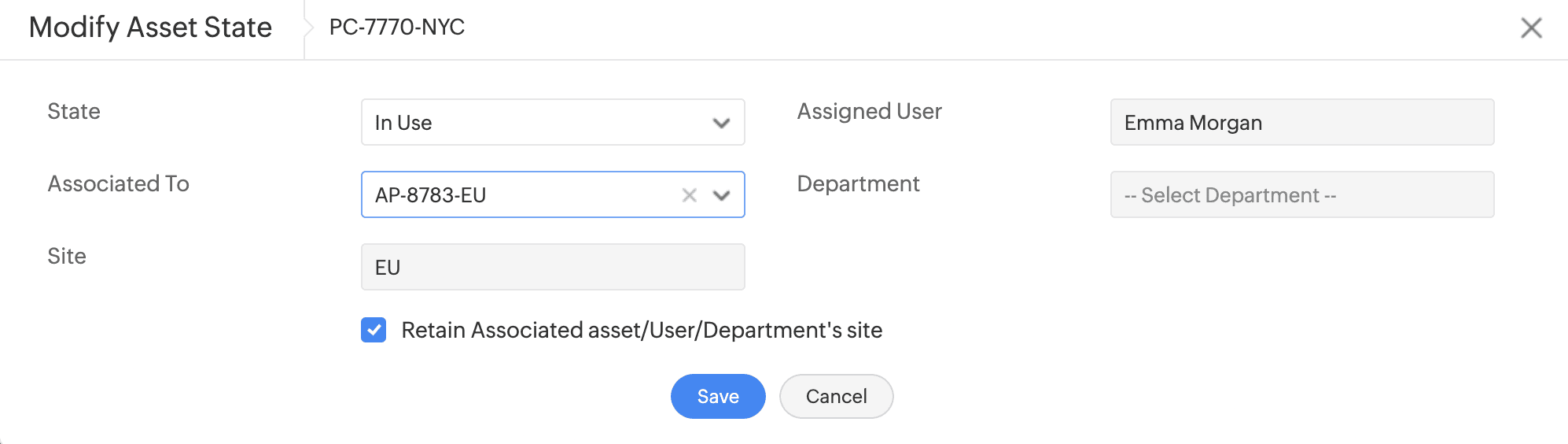This screenshot has height=444, width=1568.
Task: Uncheck the Retain Associated asset site checkbox
Action: [374, 330]
